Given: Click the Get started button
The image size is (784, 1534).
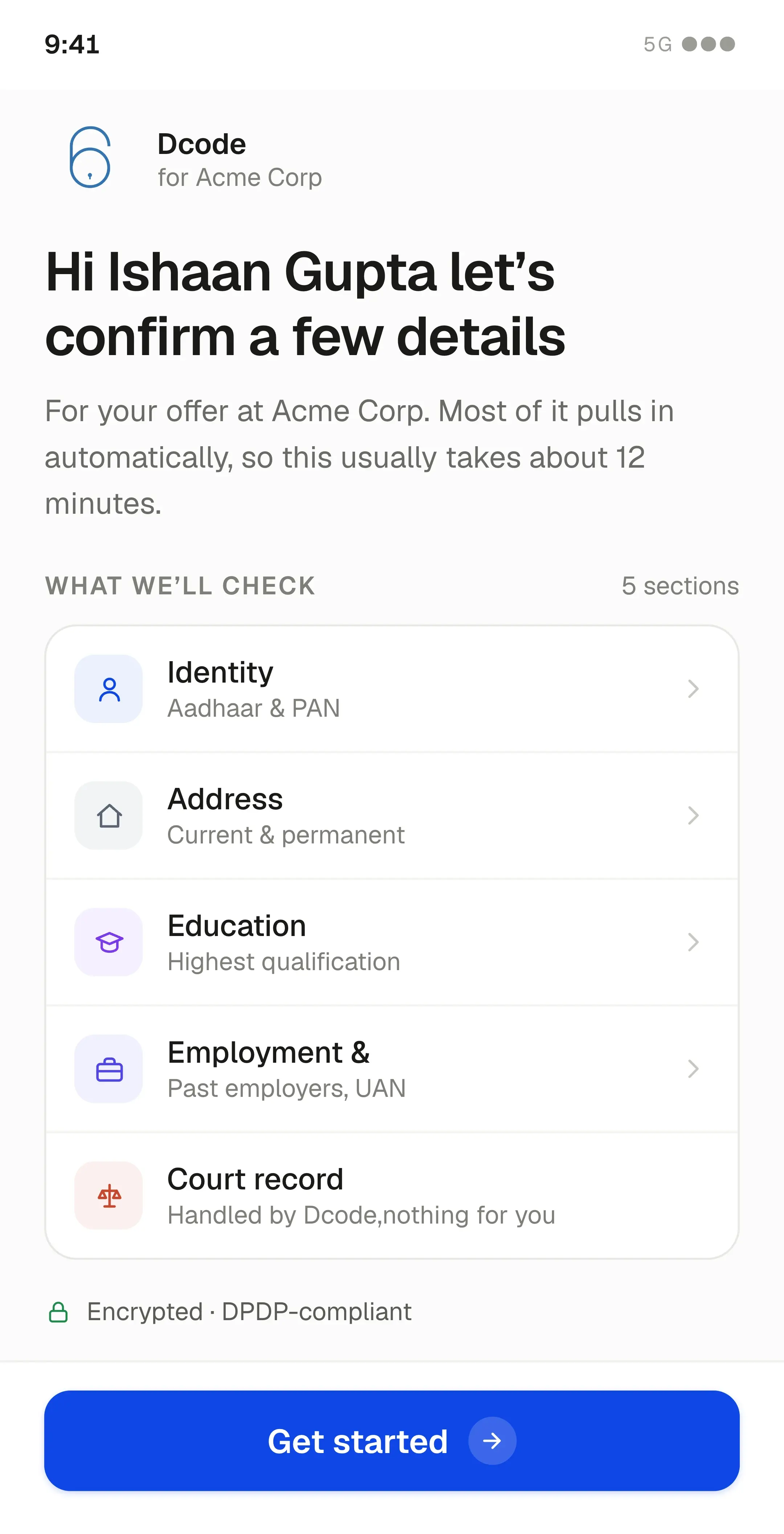Looking at the screenshot, I should 392,1440.
